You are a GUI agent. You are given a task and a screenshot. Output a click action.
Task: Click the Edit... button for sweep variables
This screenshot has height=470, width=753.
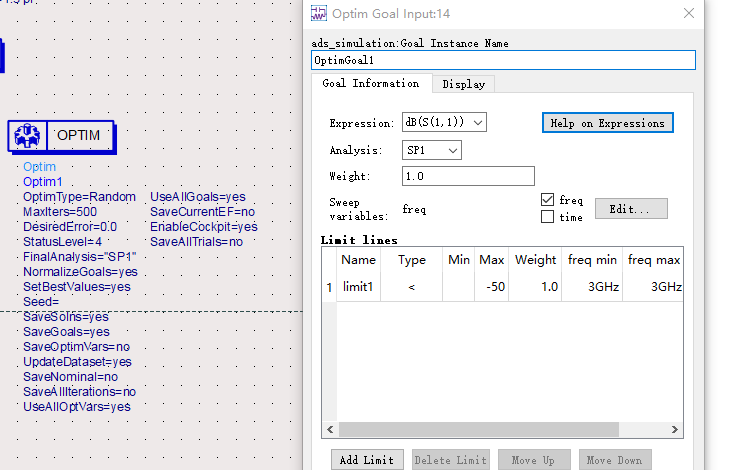[x=630, y=209]
